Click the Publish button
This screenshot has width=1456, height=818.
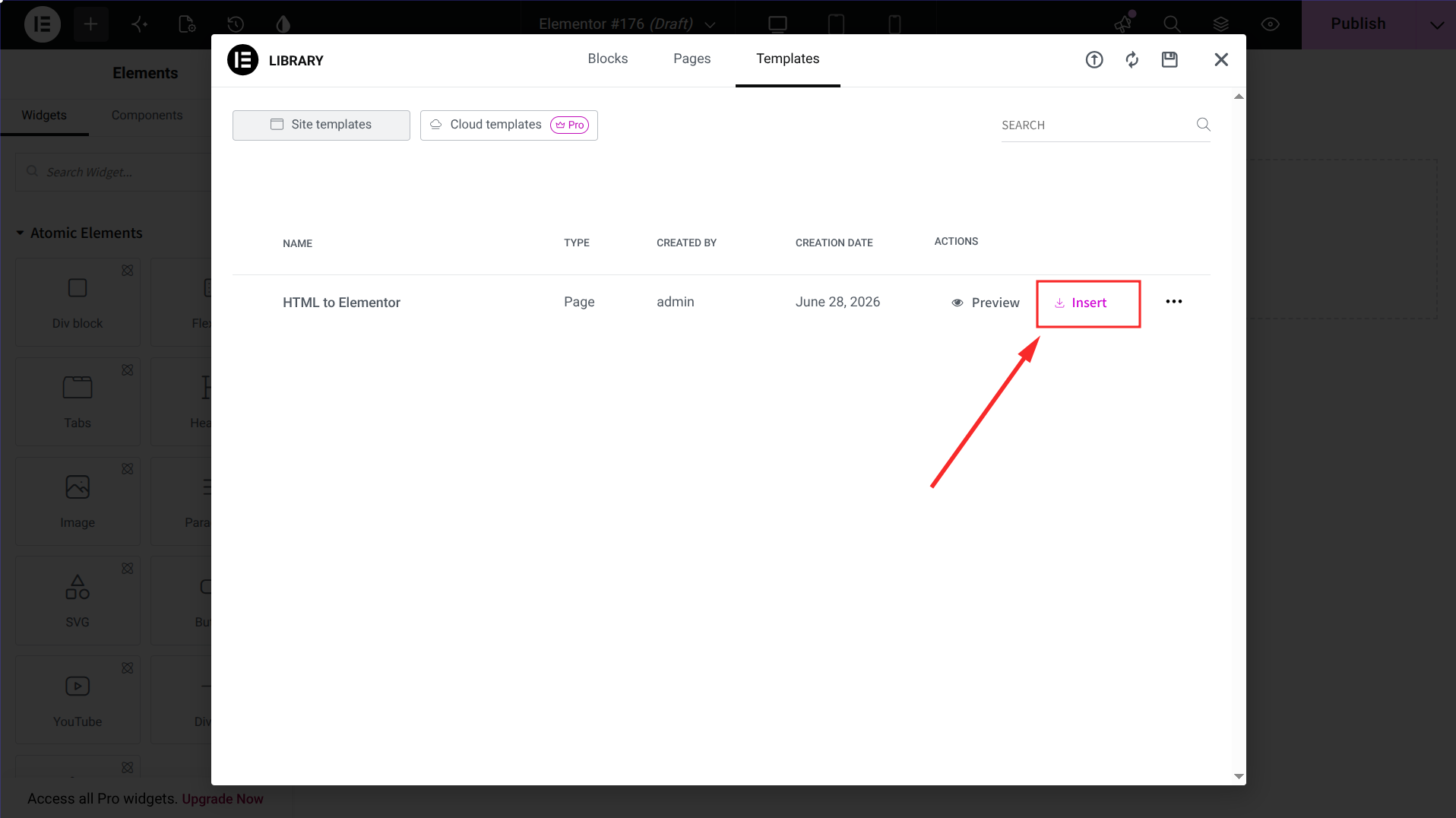pos(1358,24)
